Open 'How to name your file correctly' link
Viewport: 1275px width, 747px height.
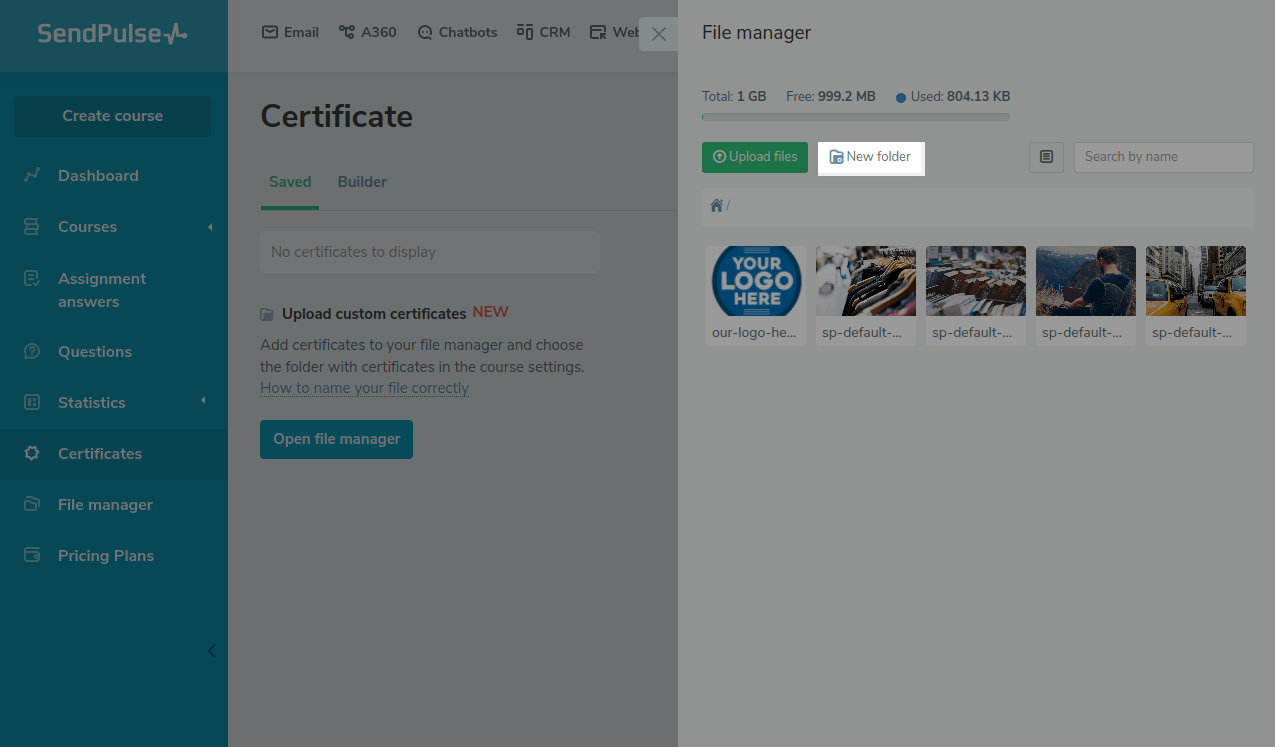click(364, 388)
